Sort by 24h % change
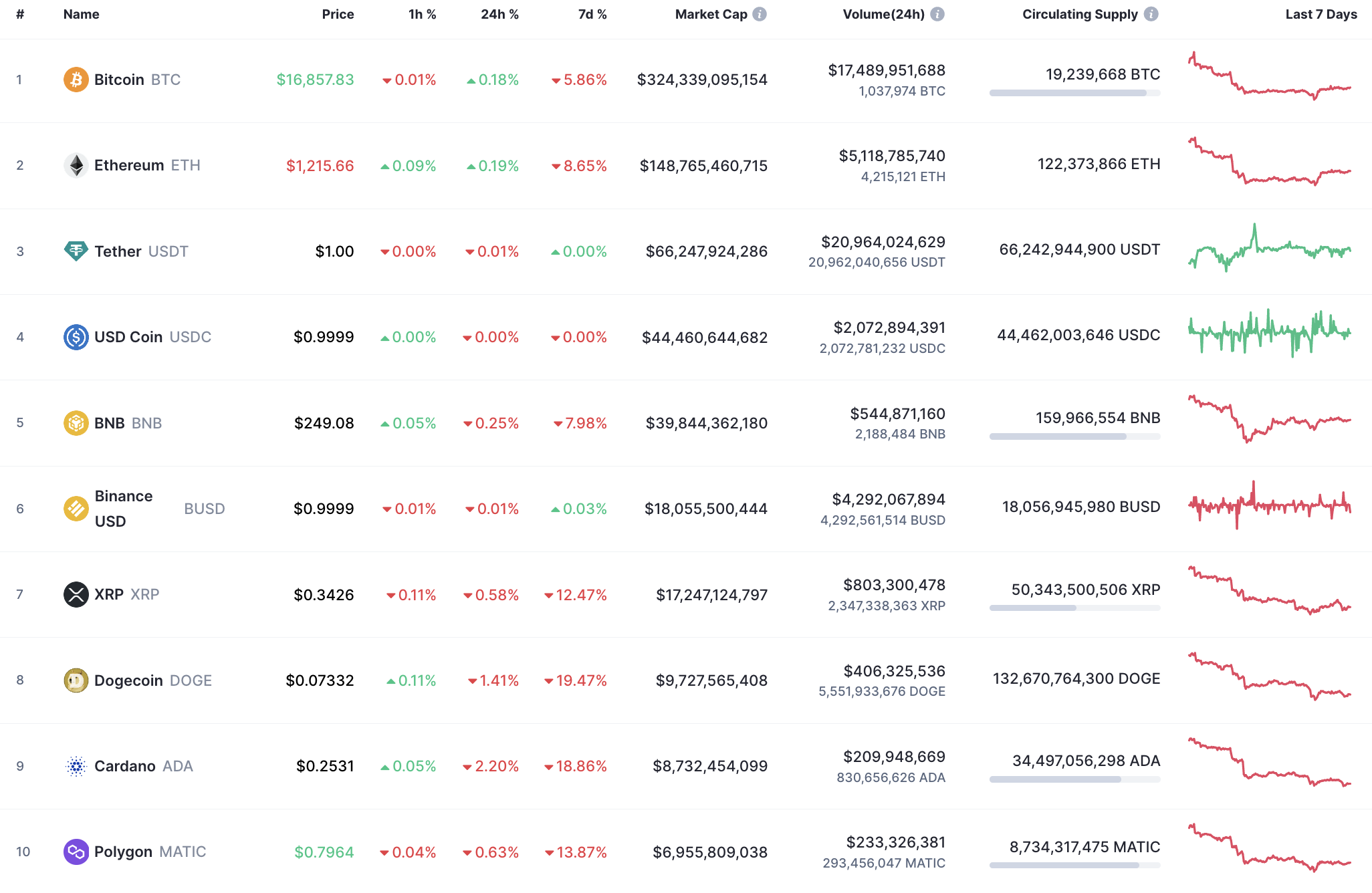 point(499,13)
